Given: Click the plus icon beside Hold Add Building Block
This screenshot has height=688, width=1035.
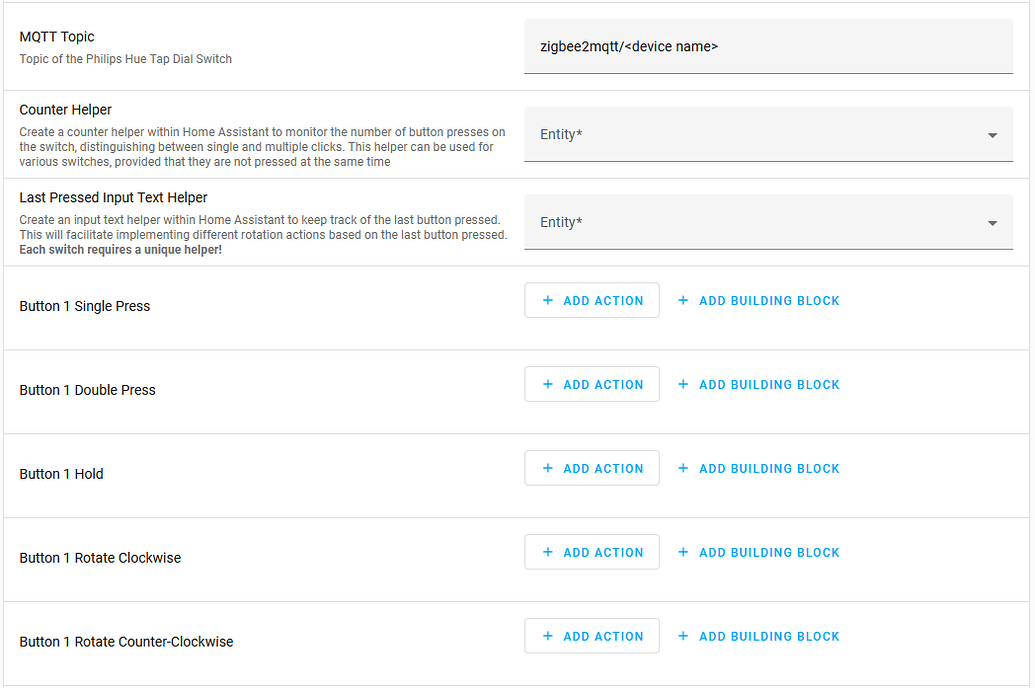Looking at the screenshot, I should coord(683,468).
